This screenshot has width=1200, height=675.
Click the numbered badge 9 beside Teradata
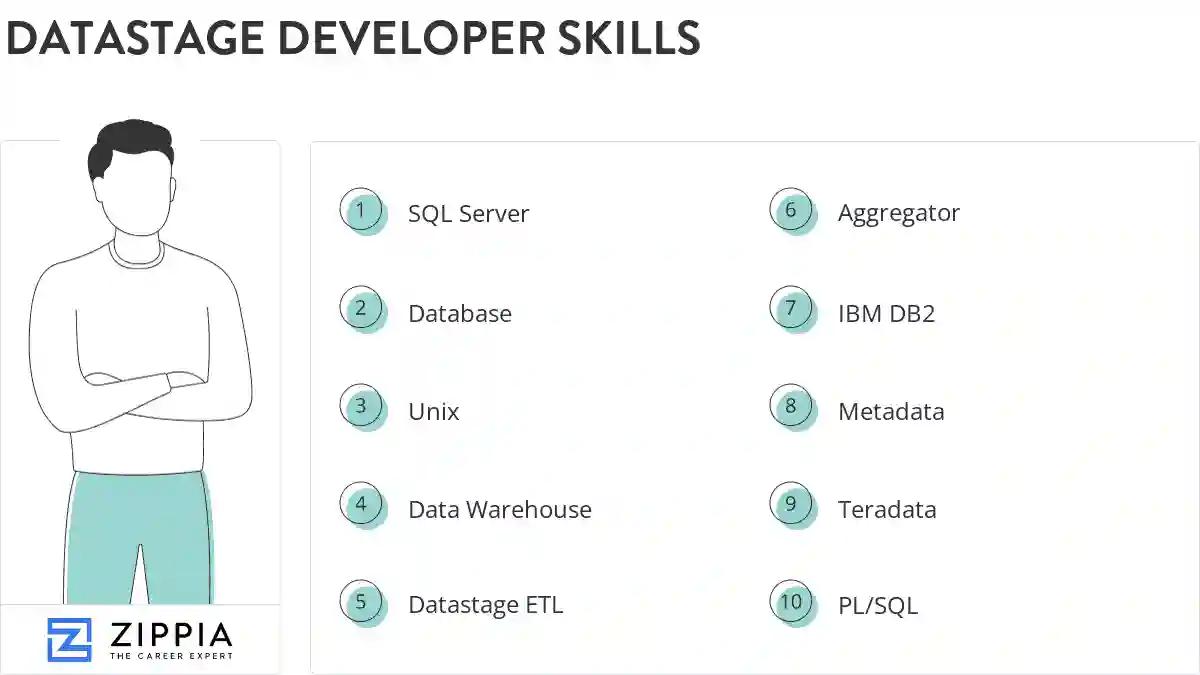click(792, 505)
